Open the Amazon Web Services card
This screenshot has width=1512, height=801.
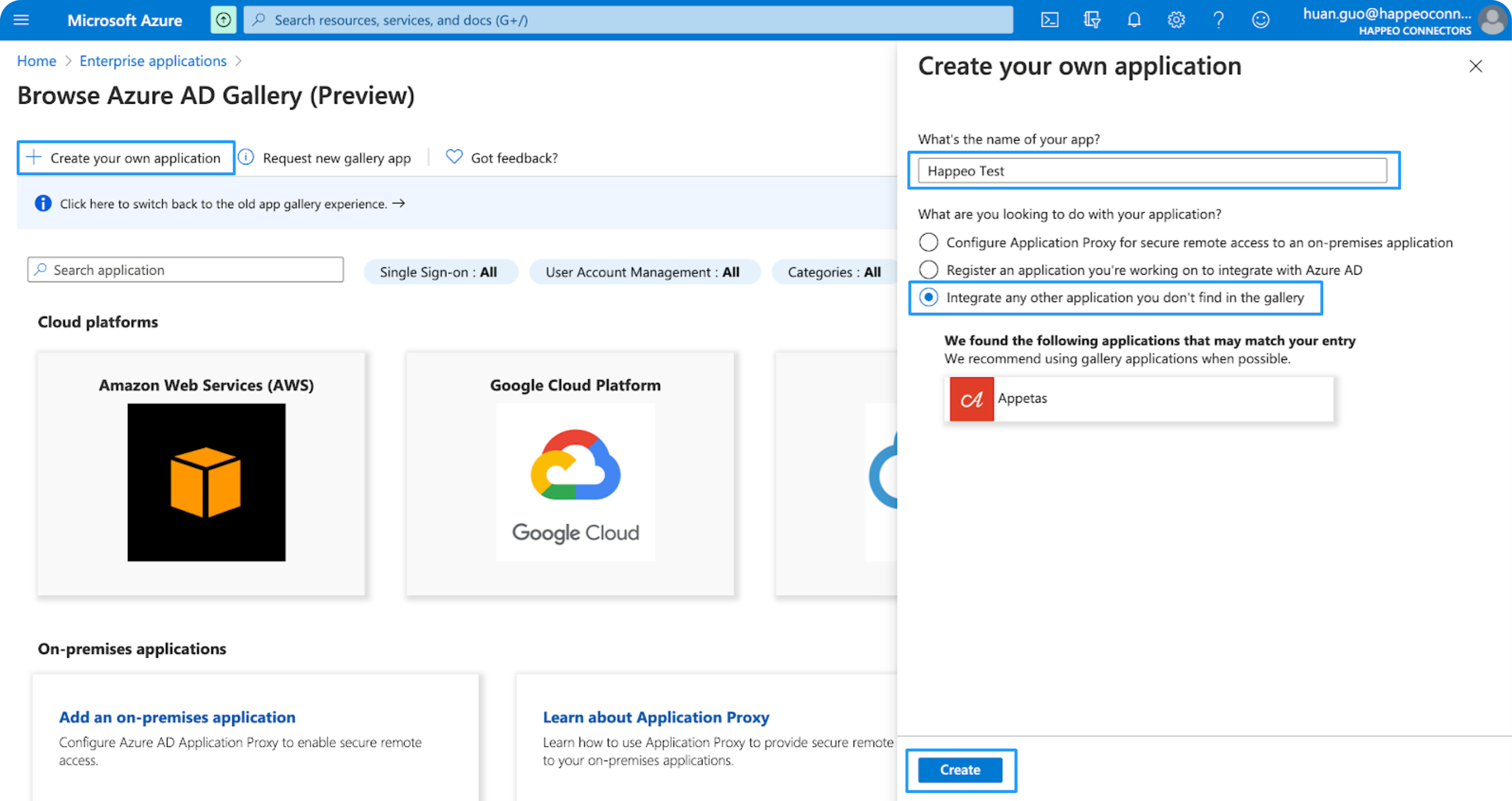point(201,473)
